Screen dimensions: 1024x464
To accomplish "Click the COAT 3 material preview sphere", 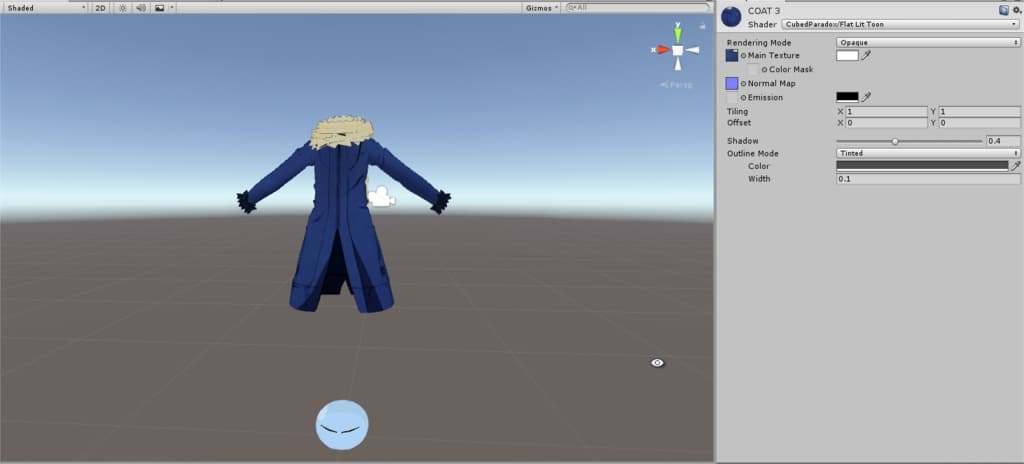I will click(x=731, y=17).
